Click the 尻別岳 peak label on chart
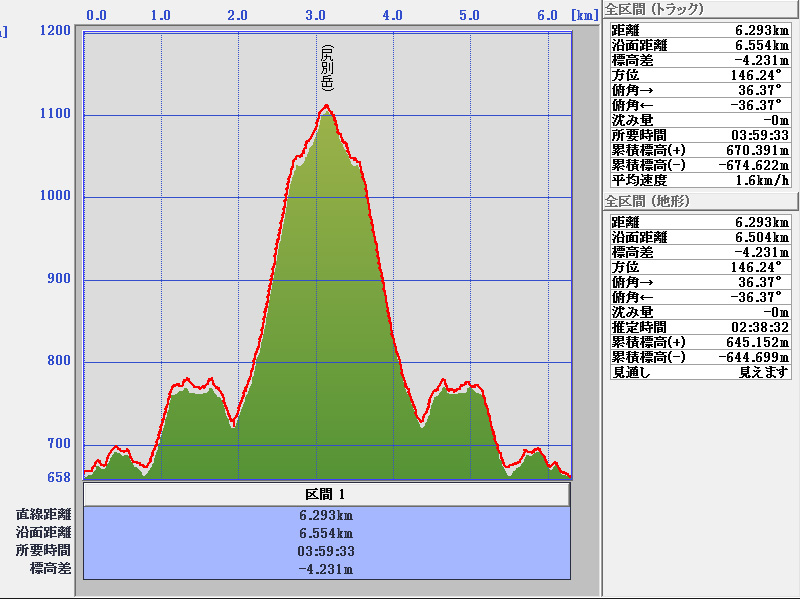The width and height of the screenshot is (800, 600). click(327, 69)
